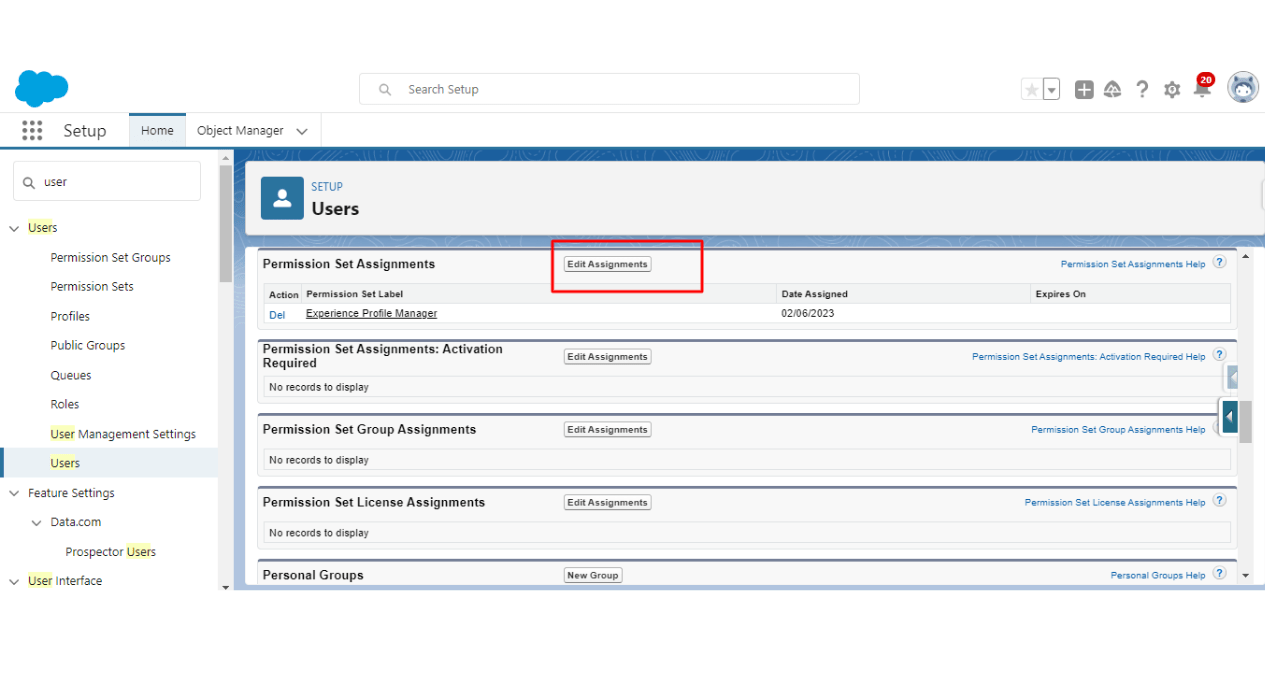Switch to the Home tab
The width and height of the screenshot is (1265, 673).
157,131
